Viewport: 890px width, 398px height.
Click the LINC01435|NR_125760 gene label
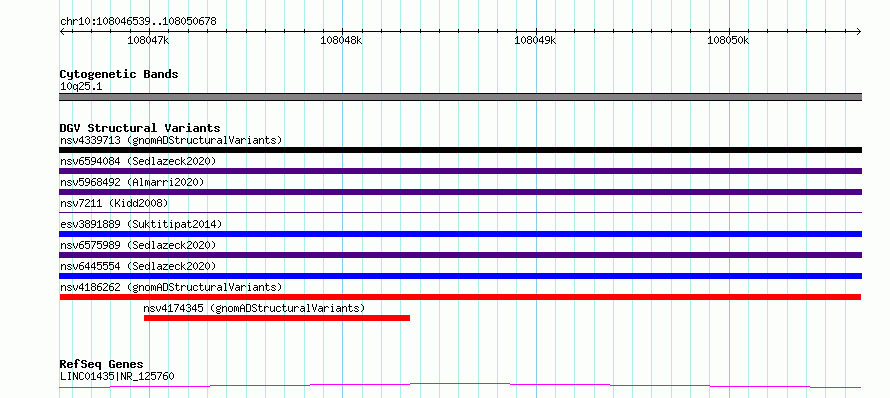[x=117, y=376]
